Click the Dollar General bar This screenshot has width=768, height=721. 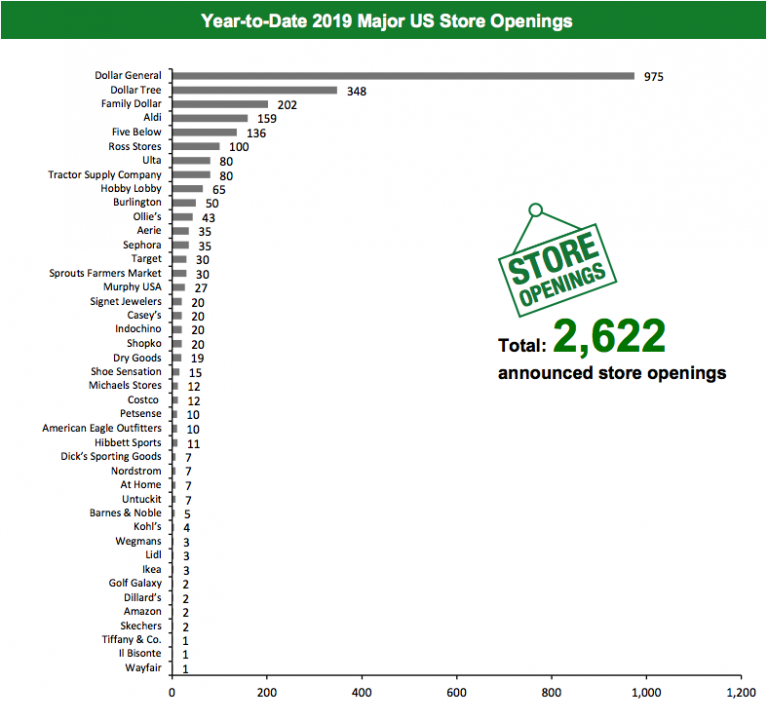[x=403, y=76]
